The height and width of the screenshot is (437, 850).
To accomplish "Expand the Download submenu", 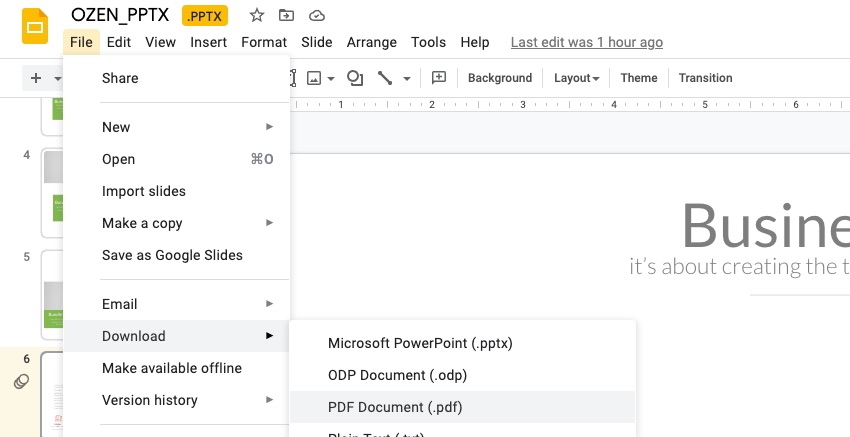I will (x=177, y=336).
